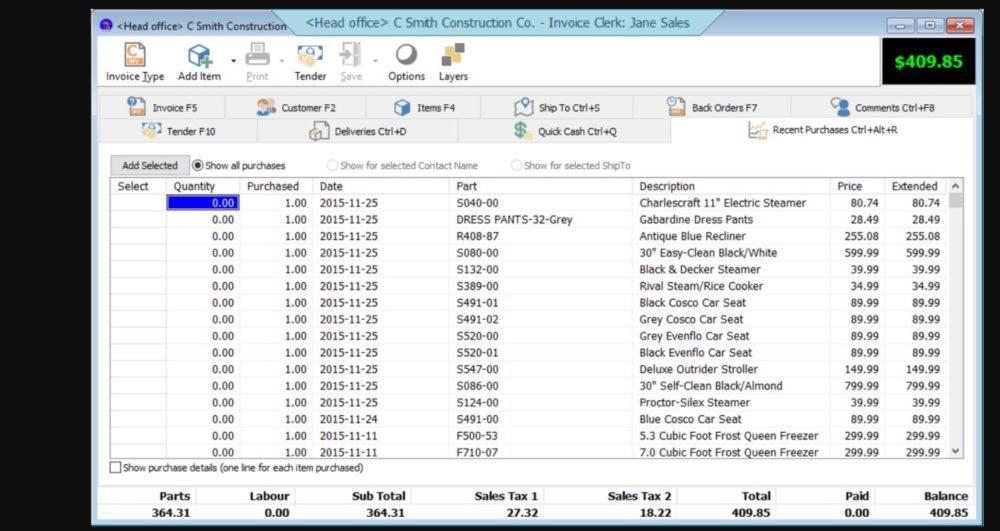Image resolution: width=1000 pixels, height=531 pixels.
Task: Click the purchases list scrollbar down arrow
Action: 955,452
